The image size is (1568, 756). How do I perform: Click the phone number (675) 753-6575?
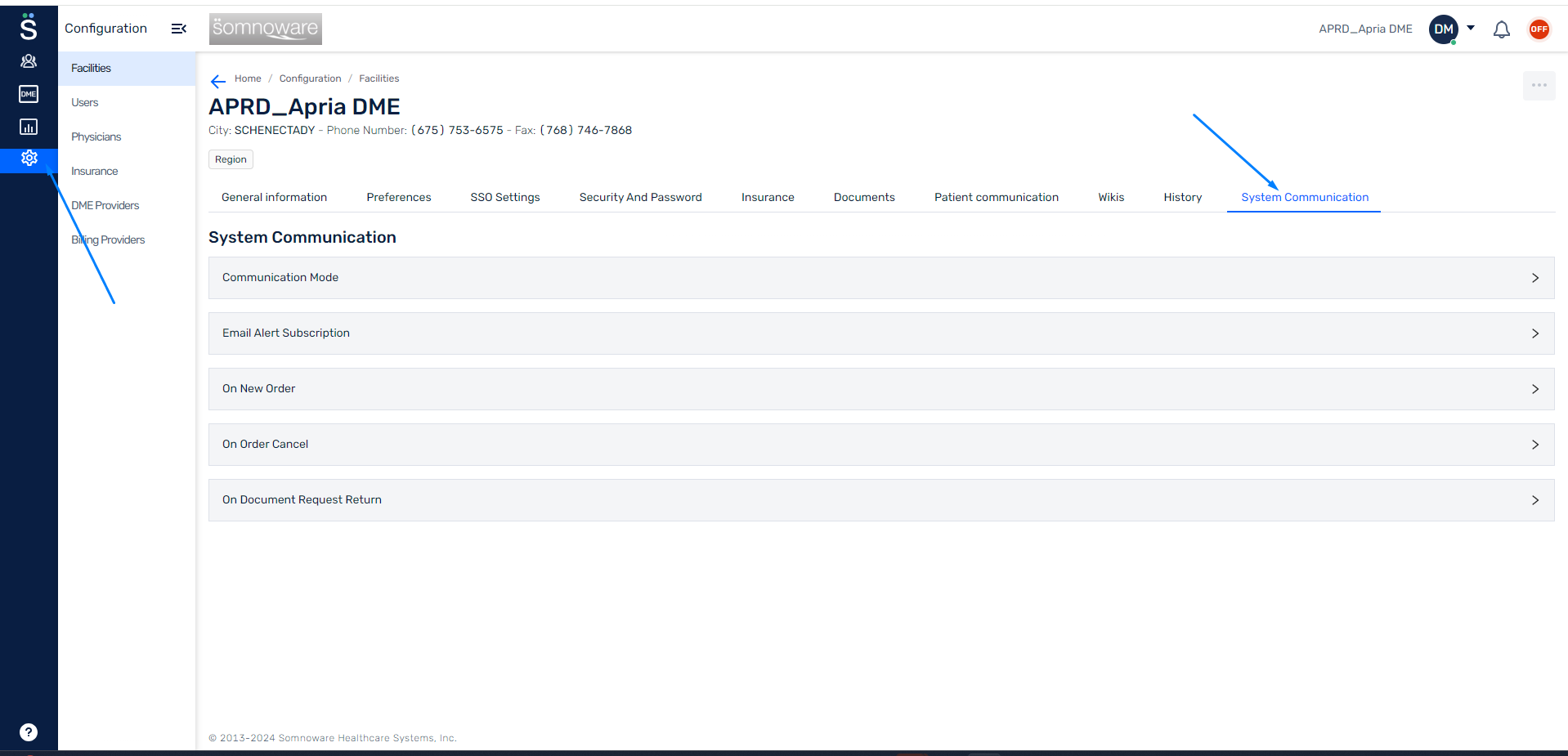point(457,130)
